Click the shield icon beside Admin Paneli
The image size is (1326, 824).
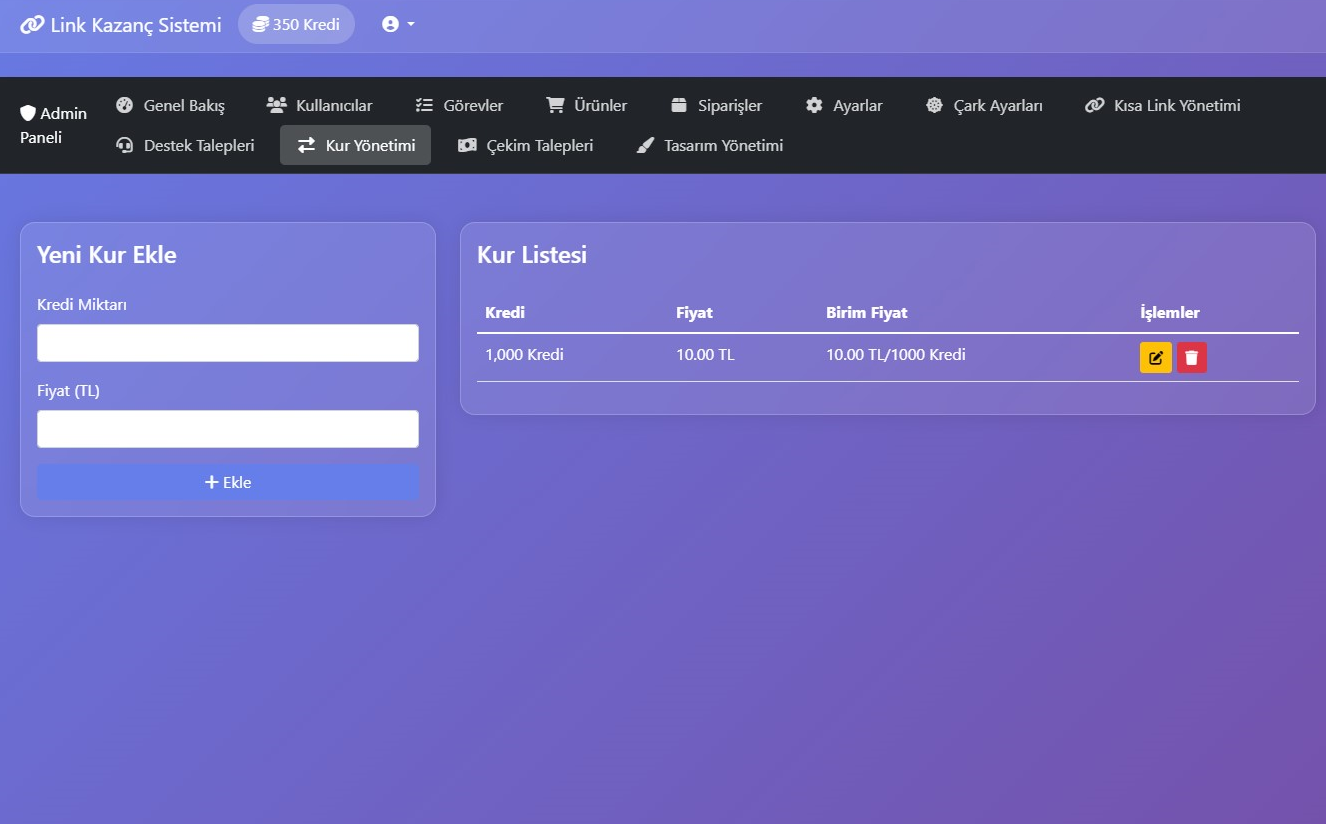click(x=28, y=113)
